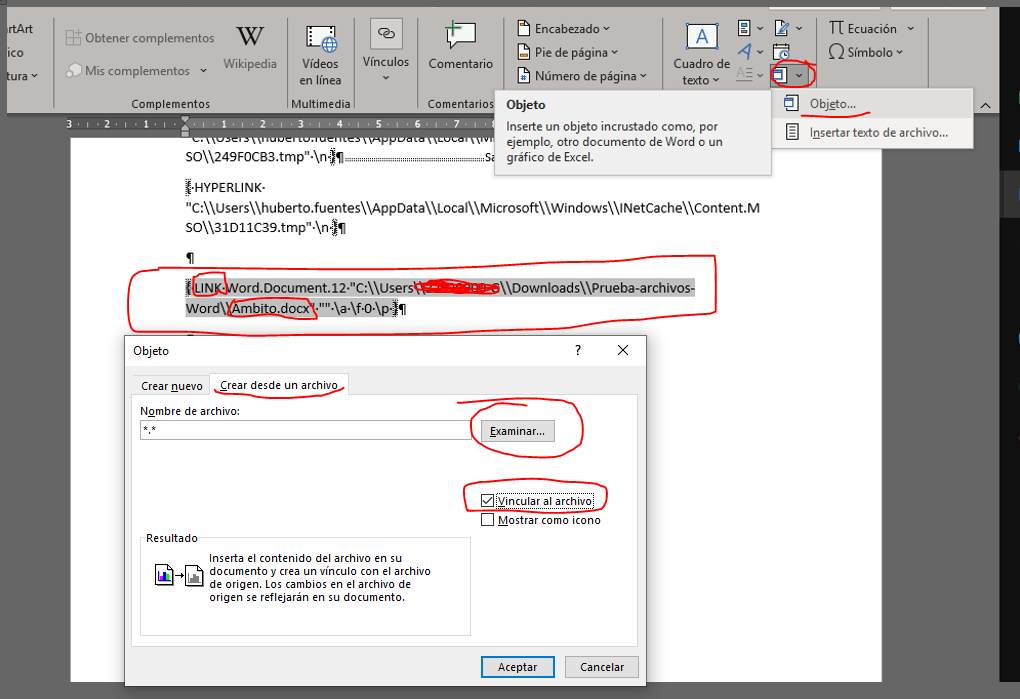
Task: Uncheck Vincular al archivo
Action: [x=487, y=501]
